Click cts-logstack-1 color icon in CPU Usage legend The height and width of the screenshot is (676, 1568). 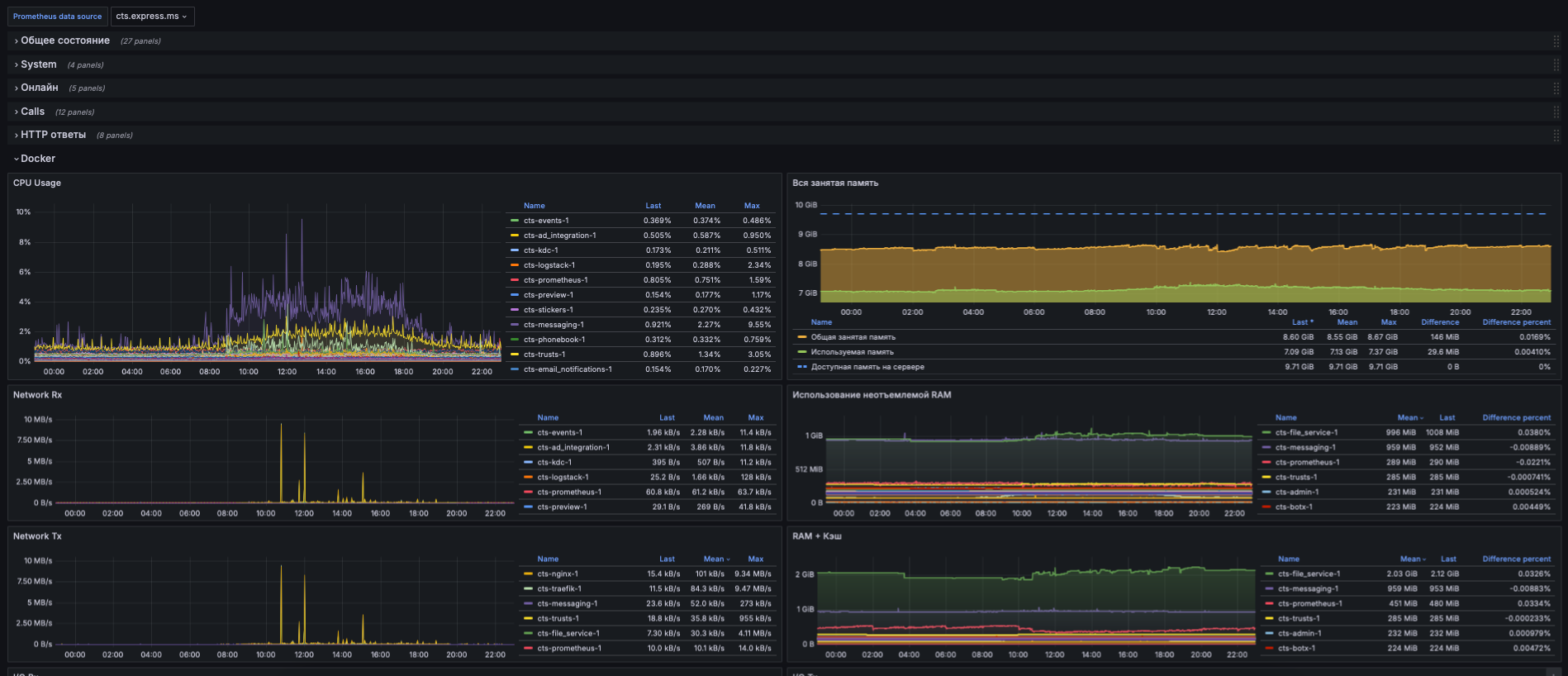tap(515, 265)
